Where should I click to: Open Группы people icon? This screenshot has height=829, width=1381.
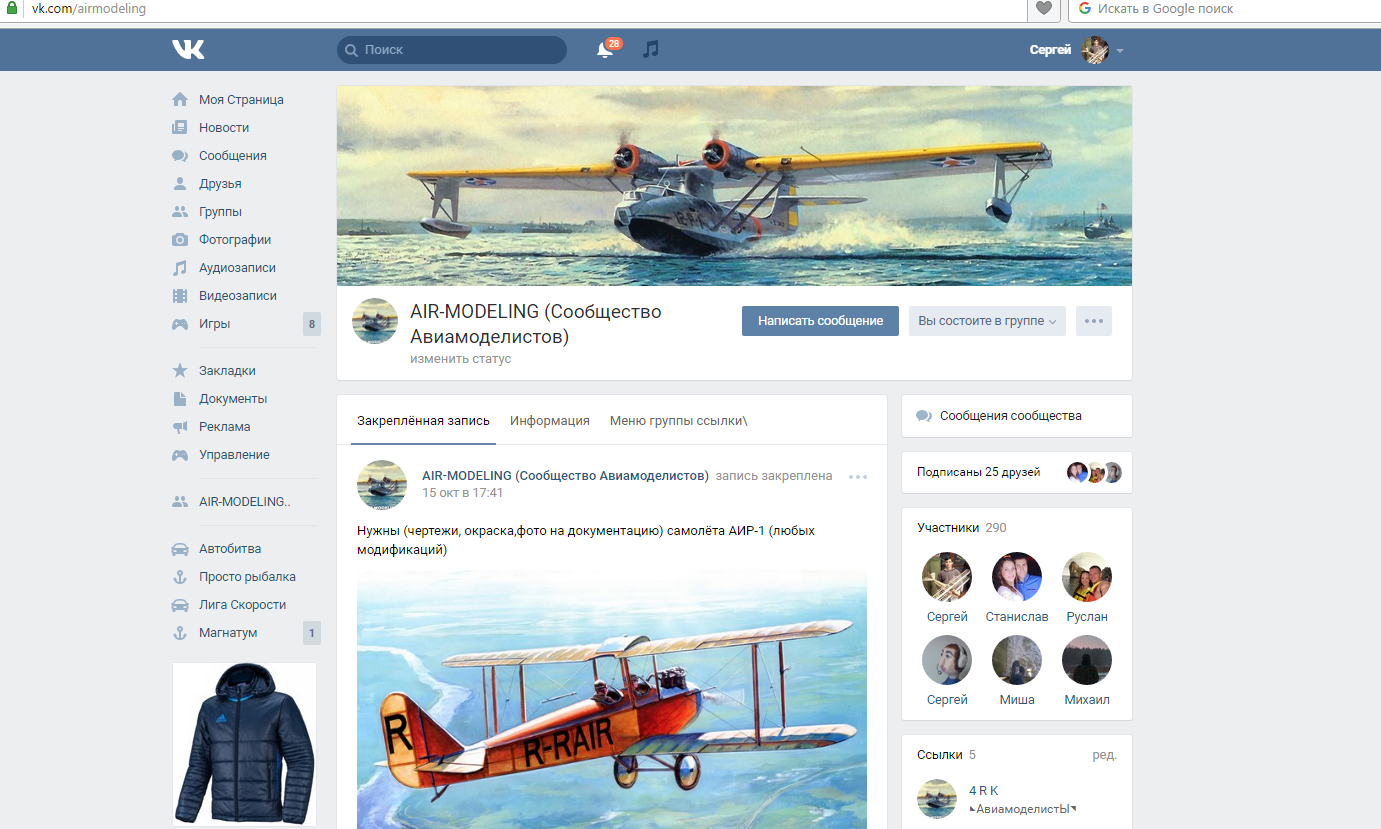(180, 211)
